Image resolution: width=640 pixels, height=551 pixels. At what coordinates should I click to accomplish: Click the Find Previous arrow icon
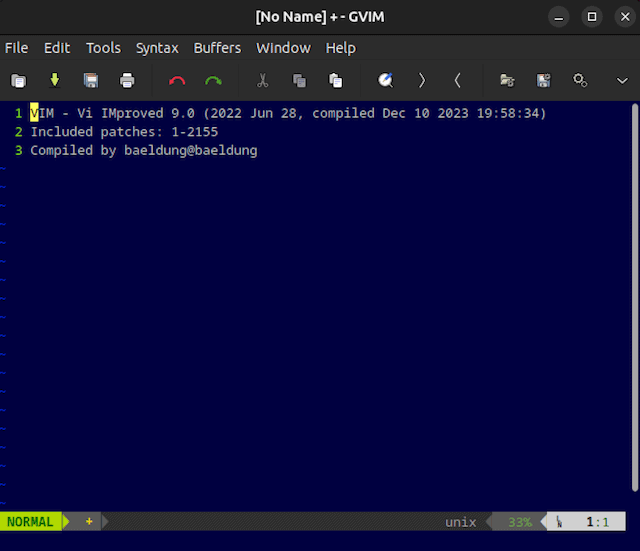(458, 80)
